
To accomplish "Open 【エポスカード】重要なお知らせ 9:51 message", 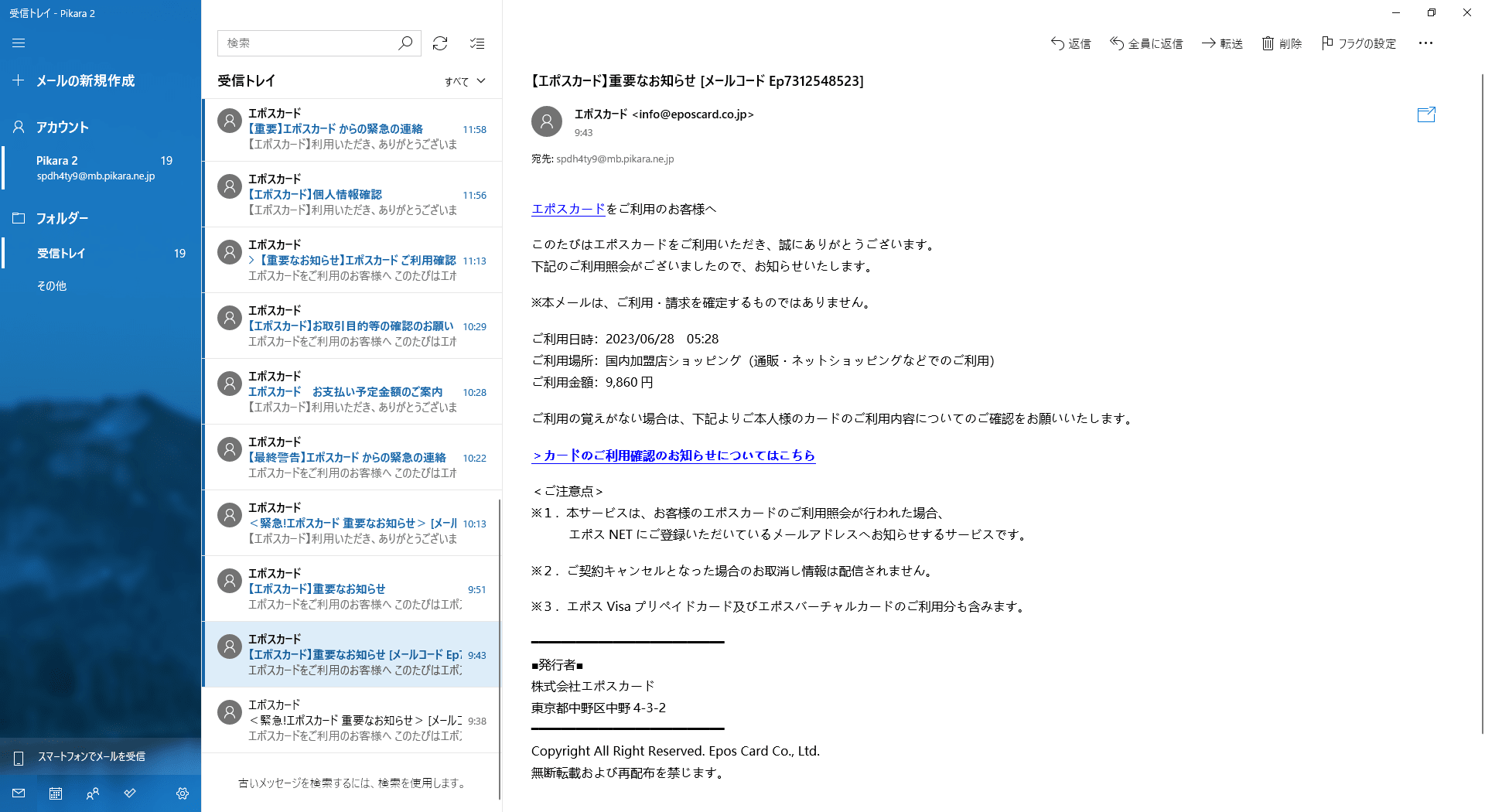I will point(352,589).
